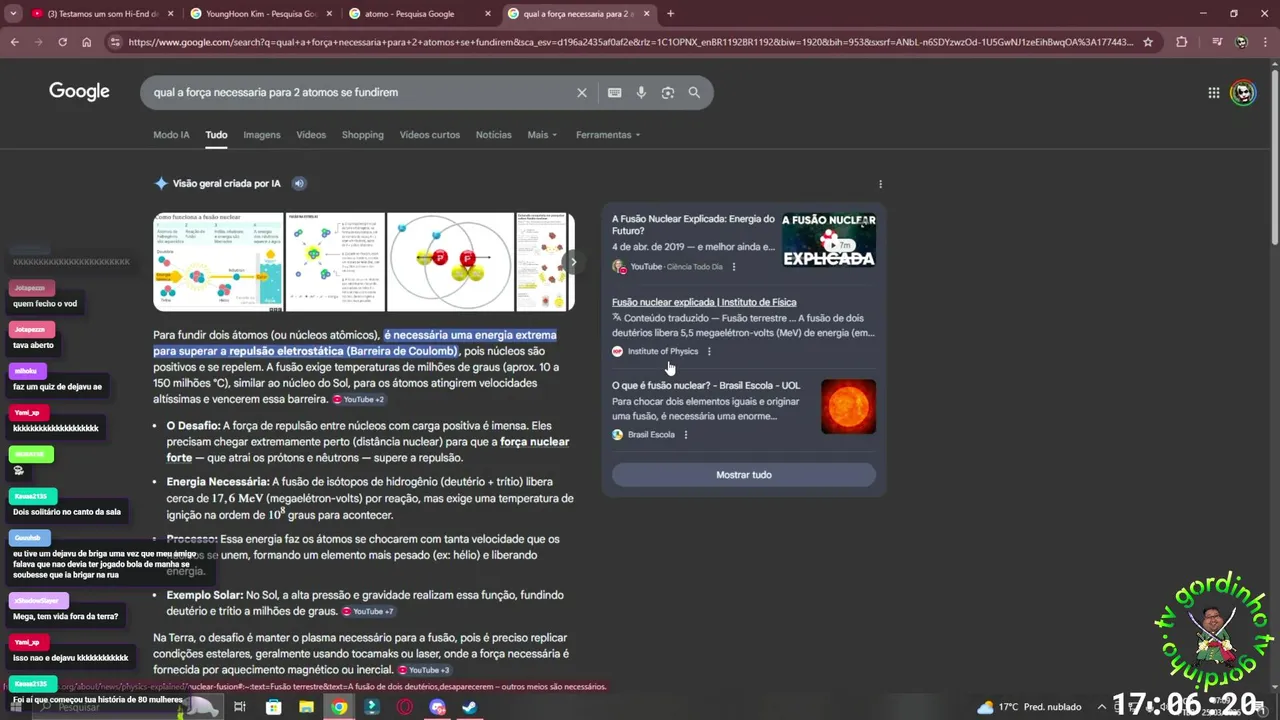Viewport: 1280px width, 720px height.
Task: Select the Notícias results tab
Action: (x=493, y=135)
